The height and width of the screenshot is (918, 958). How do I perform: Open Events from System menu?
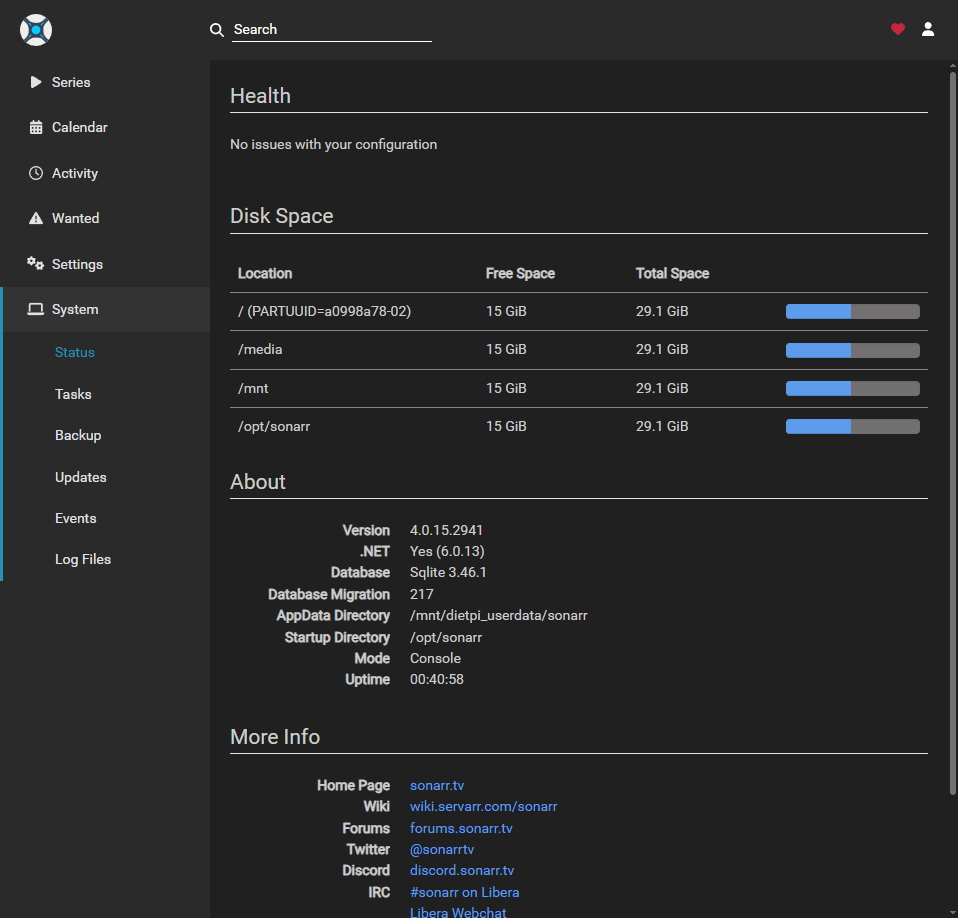coord(76,519)
